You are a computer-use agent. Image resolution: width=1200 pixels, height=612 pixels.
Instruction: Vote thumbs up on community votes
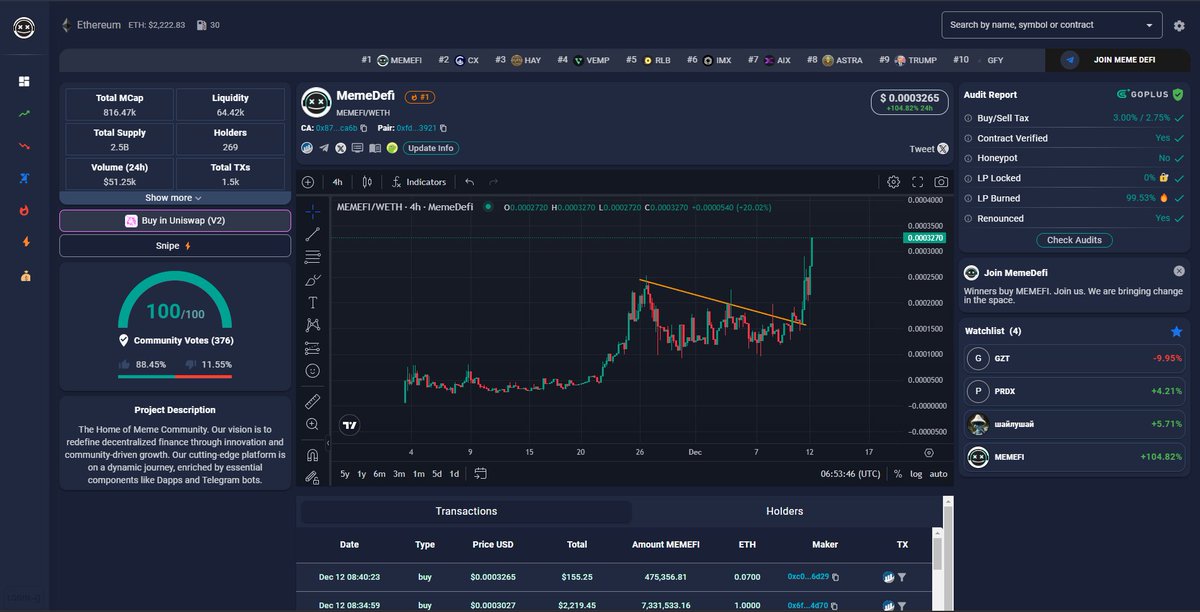125,364
